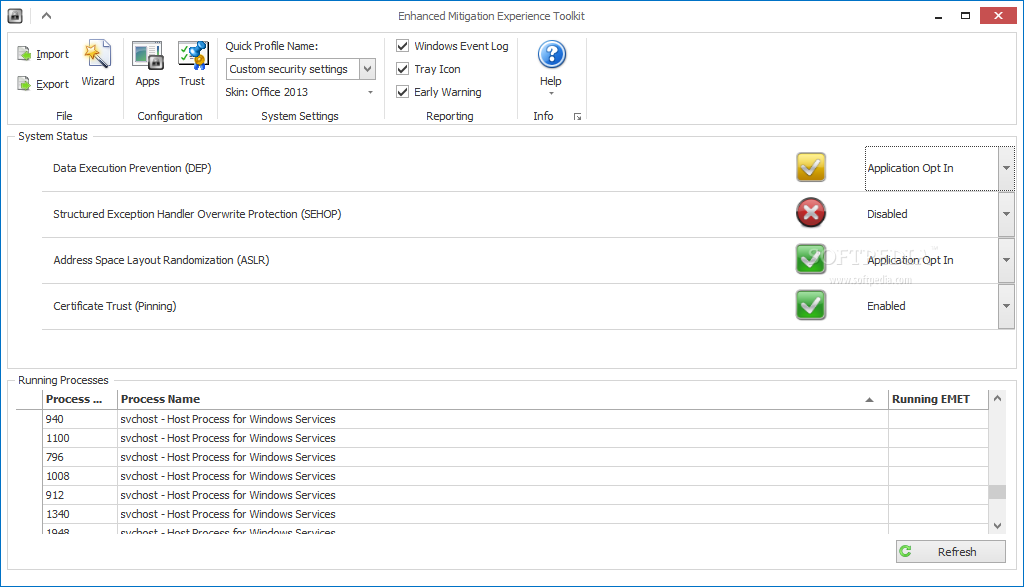Viewport: 1024px width, 587px height.
Task: Select the process row with ID 1340
Action: 502,514
